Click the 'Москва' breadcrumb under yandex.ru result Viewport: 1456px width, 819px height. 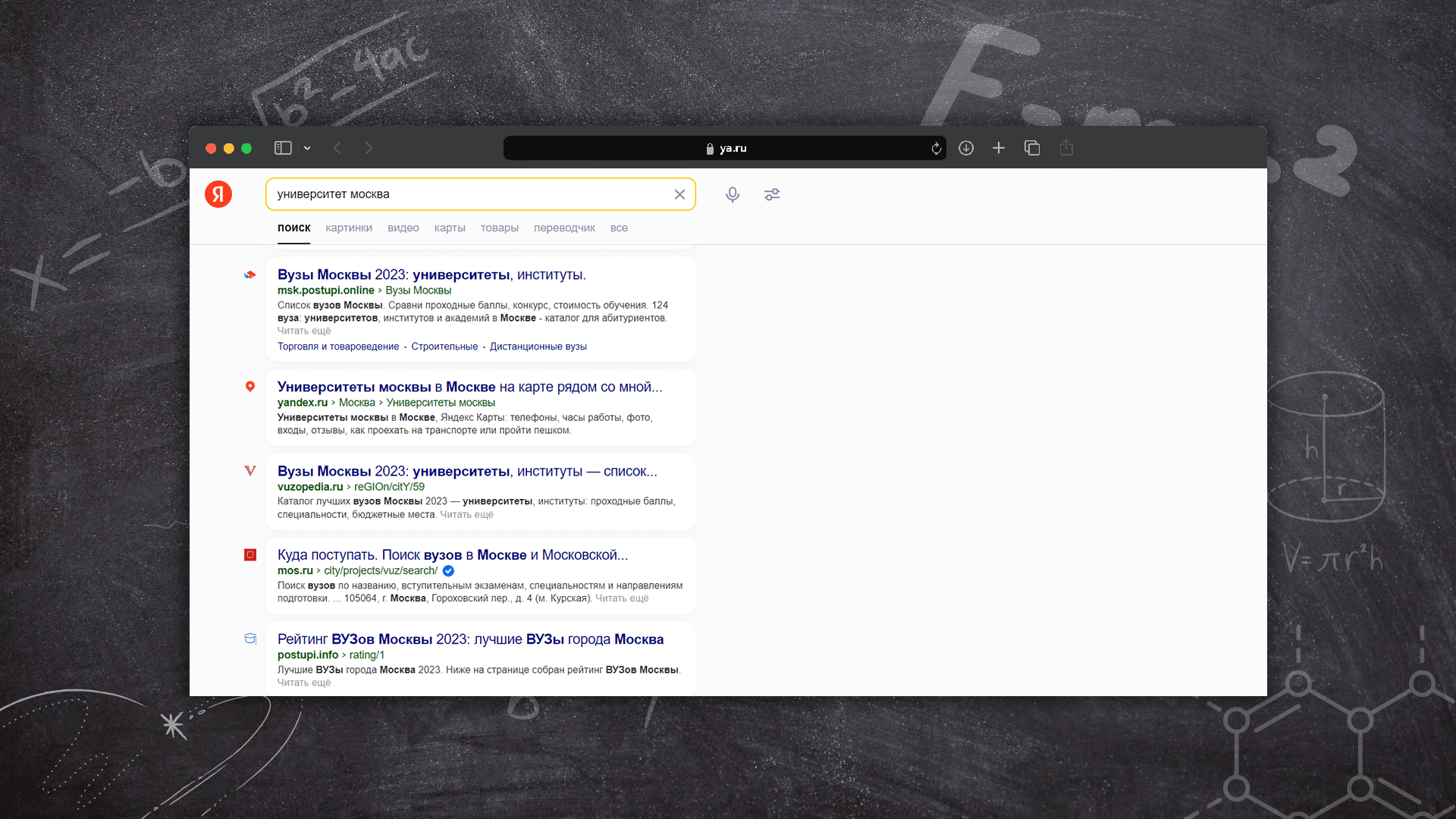click(x=357, y=403)
